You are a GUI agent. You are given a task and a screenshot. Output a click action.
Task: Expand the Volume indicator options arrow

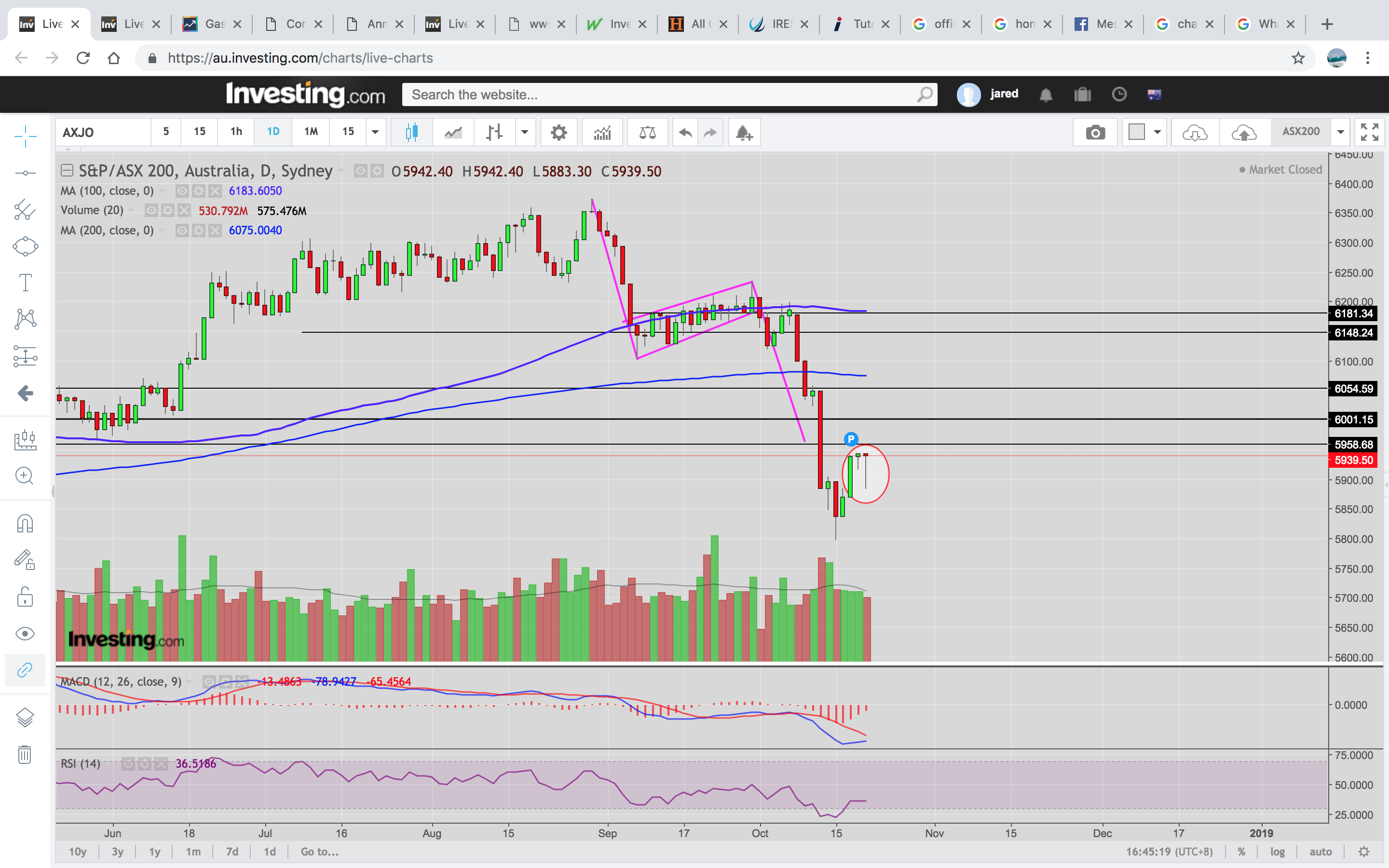132,211
